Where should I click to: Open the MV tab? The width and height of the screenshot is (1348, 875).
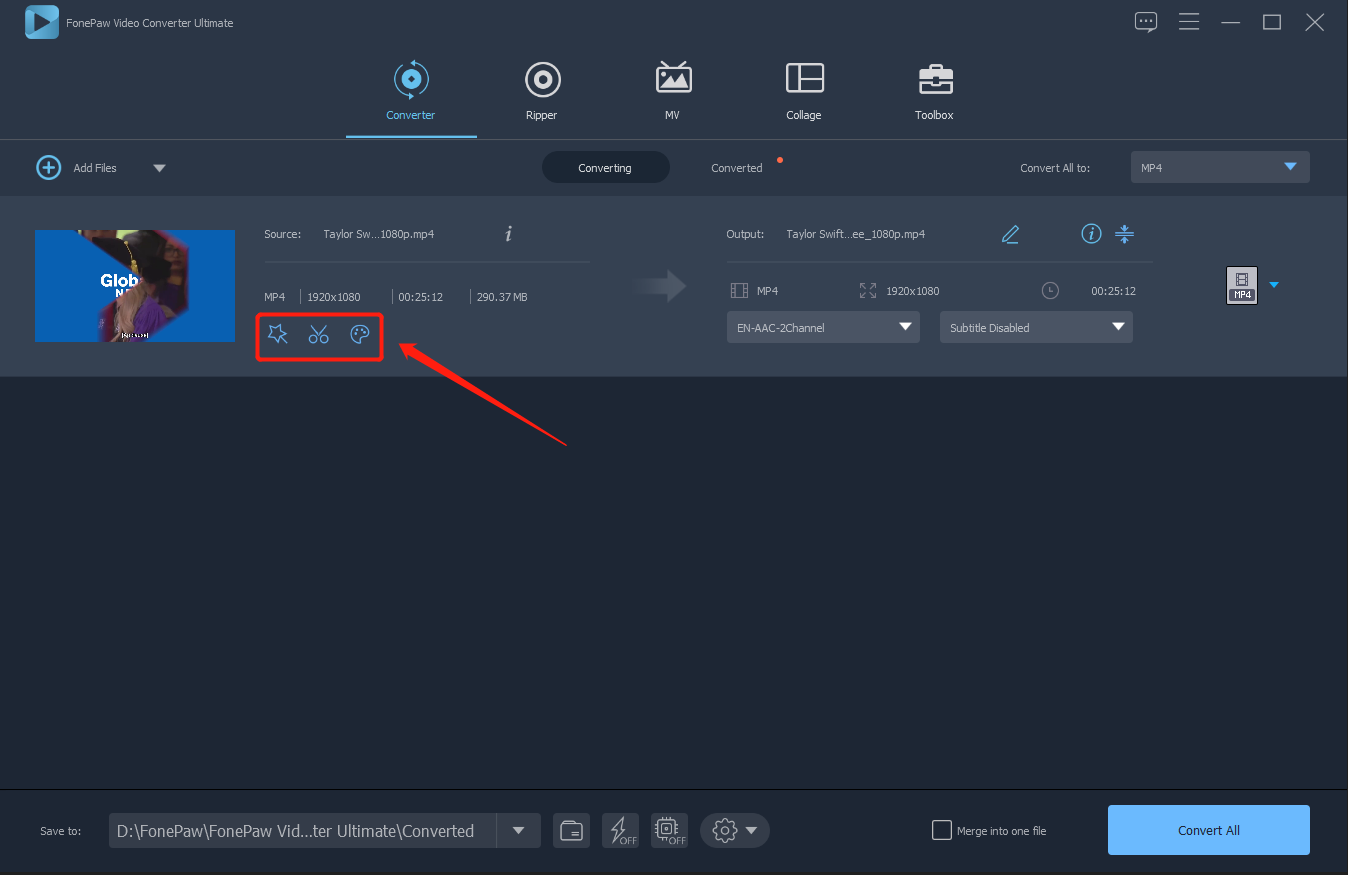(x=673, y=90)
